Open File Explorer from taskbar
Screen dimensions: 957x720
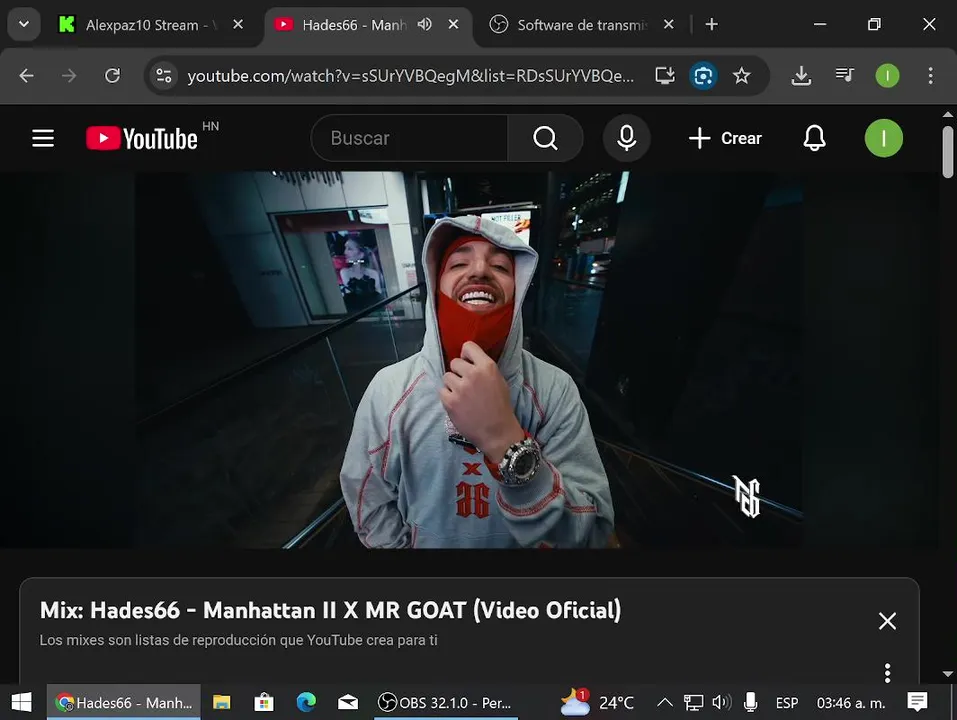click(x=222, y=702)
